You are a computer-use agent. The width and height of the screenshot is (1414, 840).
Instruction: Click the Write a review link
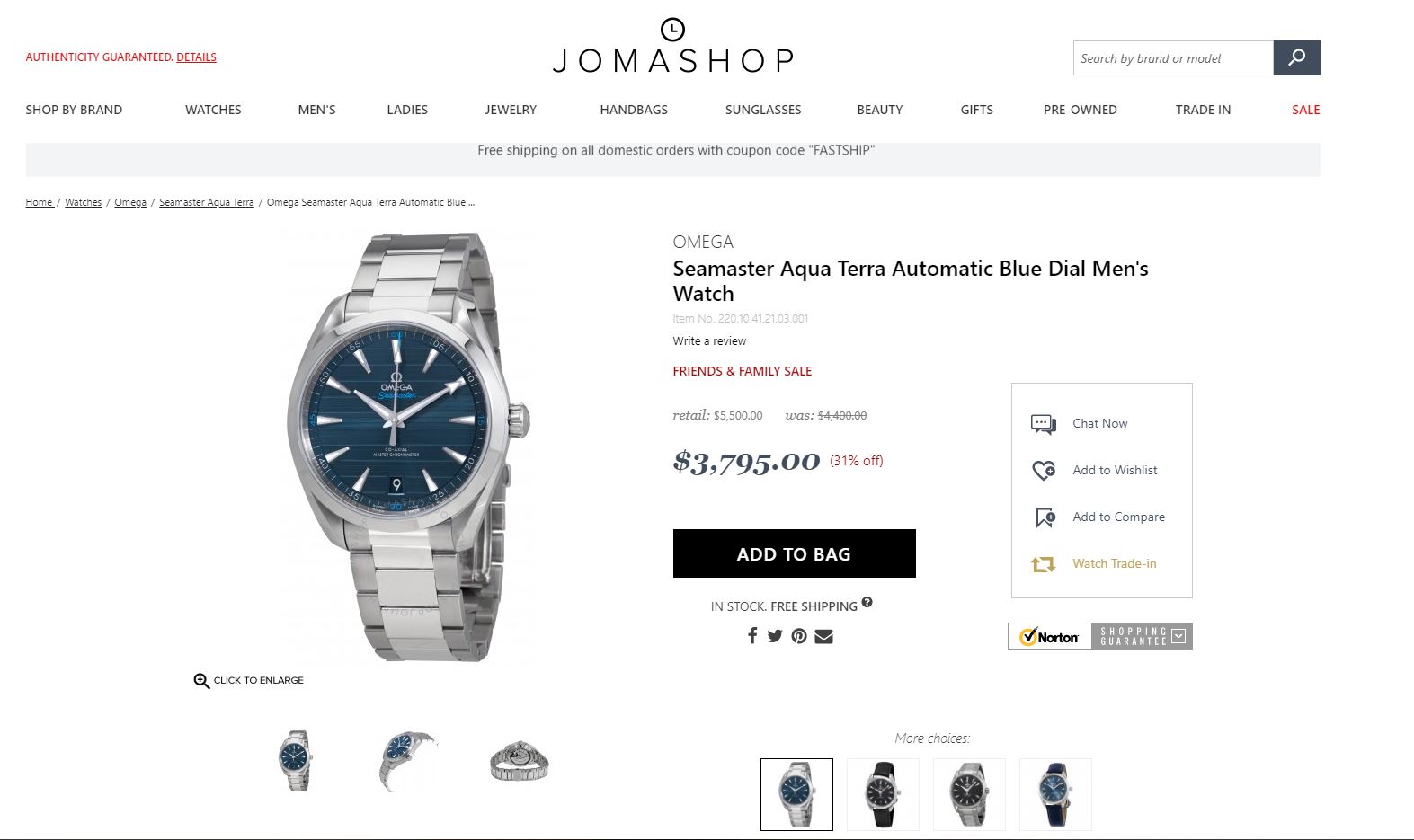tap(709, 341)
